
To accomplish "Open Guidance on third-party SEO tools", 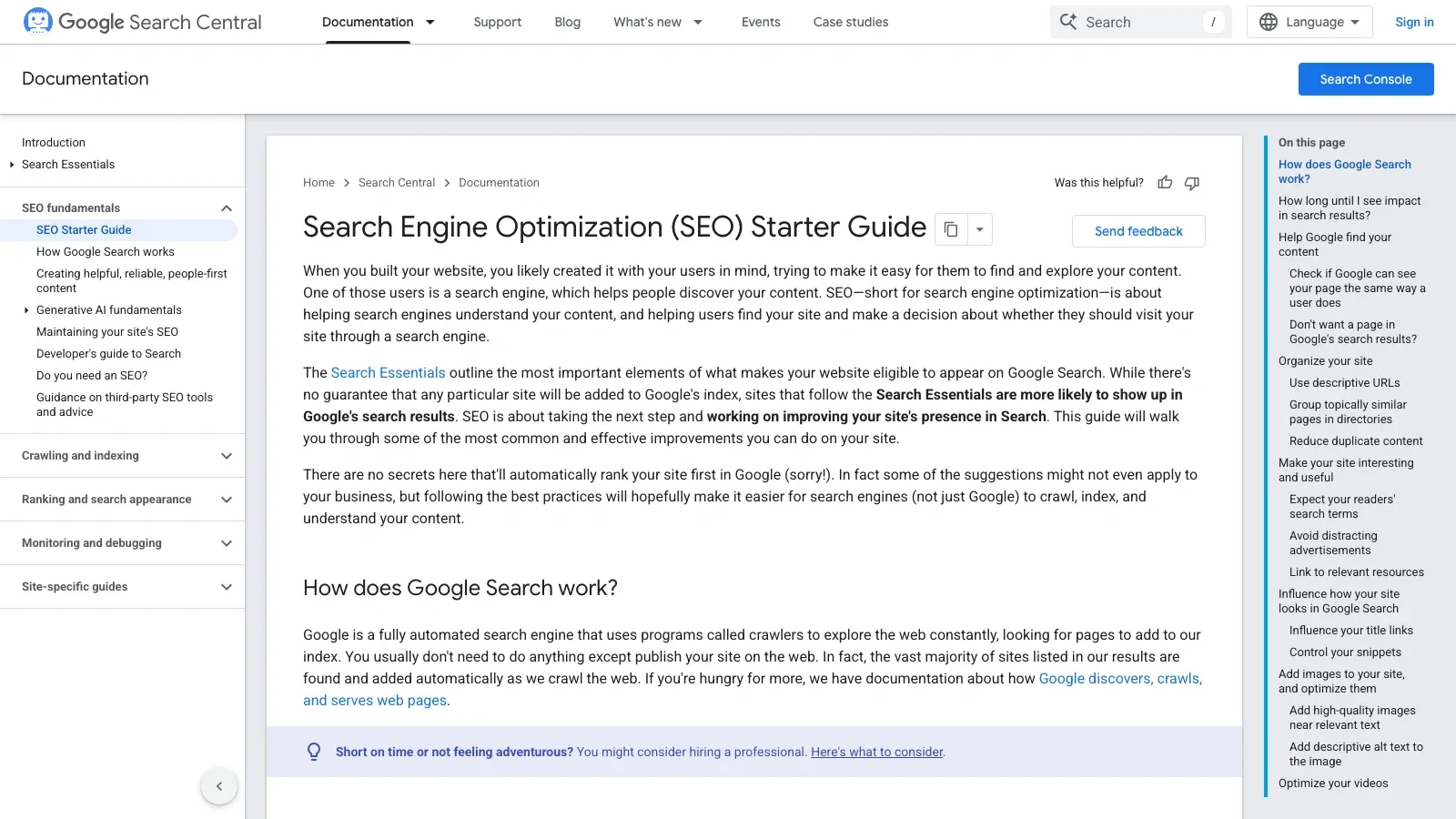I will [x=125, y=405].
